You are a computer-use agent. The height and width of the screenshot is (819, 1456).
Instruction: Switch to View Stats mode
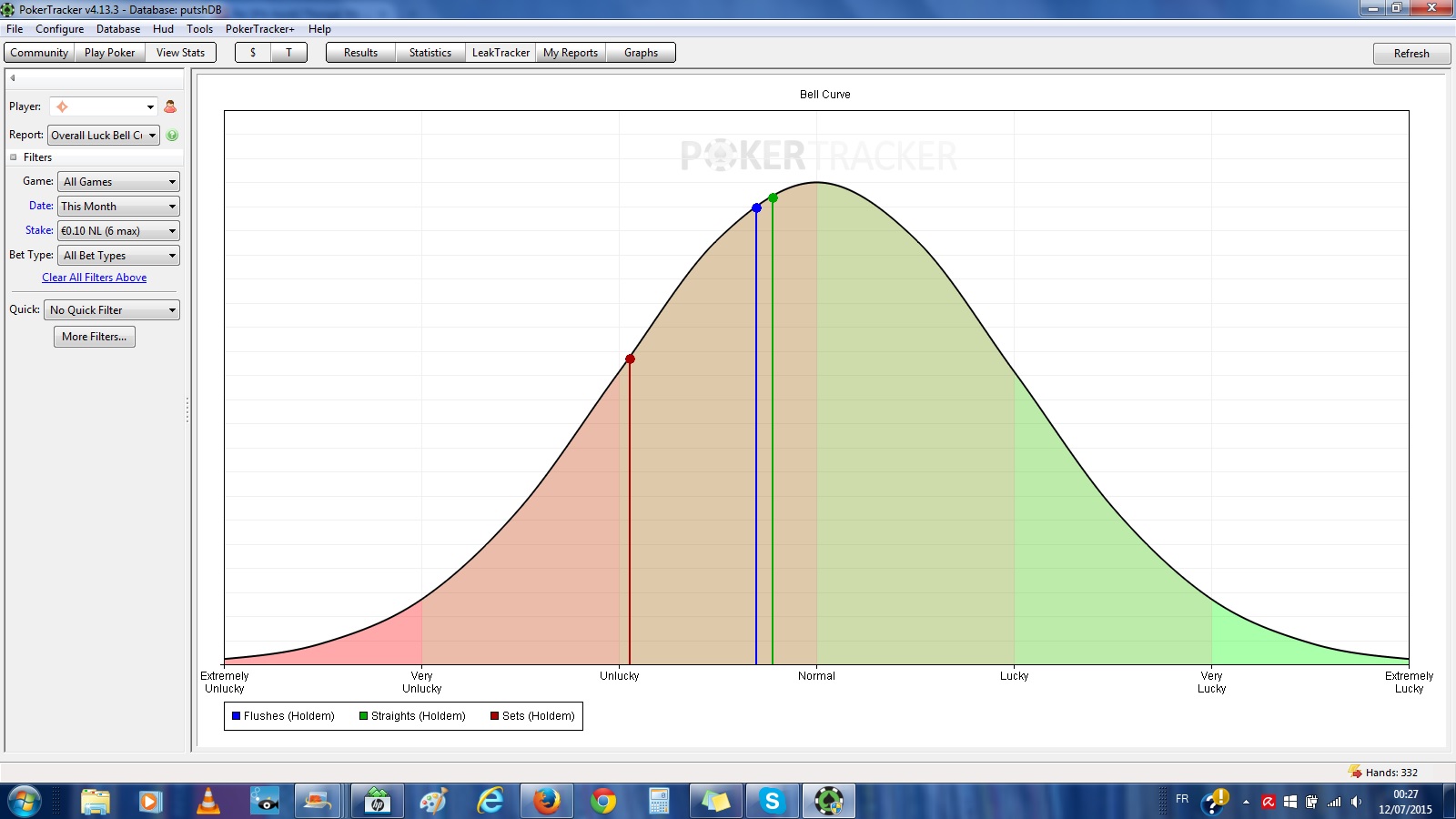180,53
